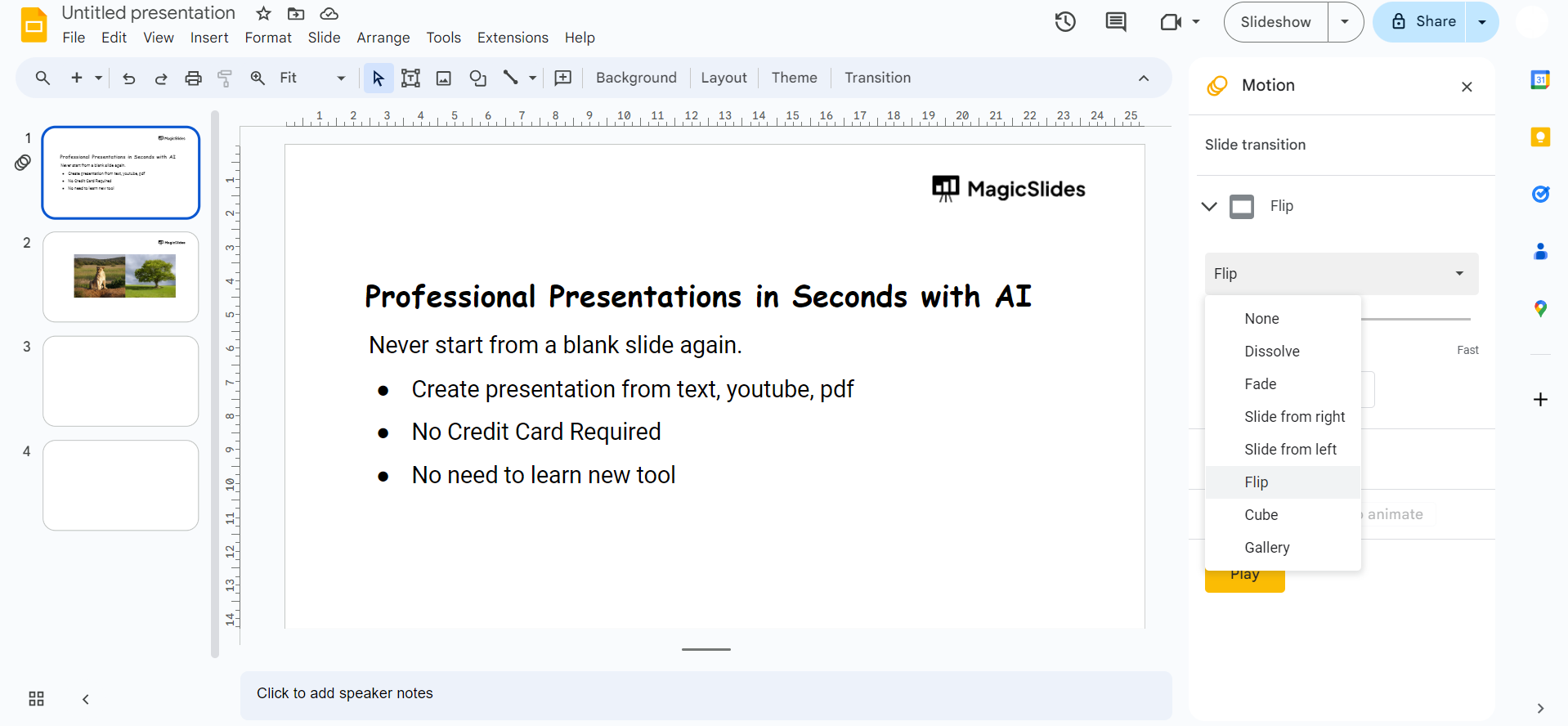Open version history clock icon
This screenshot has width=1568, height=726.
pyautogui.click(x=1064, y=22)
